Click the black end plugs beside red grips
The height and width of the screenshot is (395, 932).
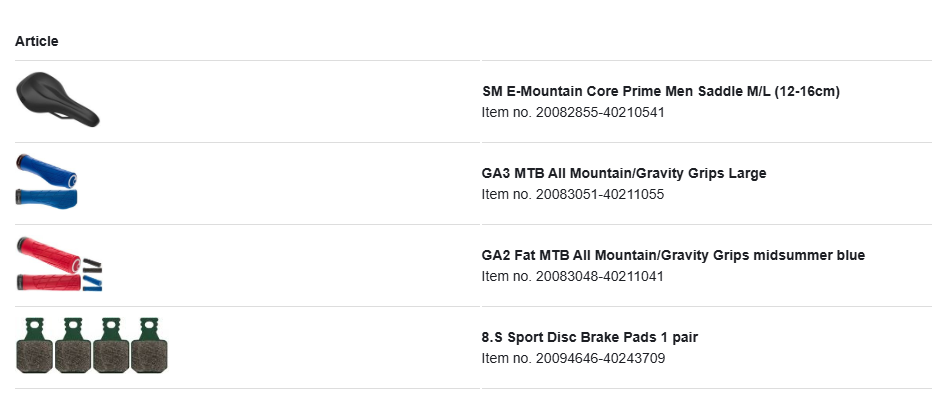coord(92,266)
